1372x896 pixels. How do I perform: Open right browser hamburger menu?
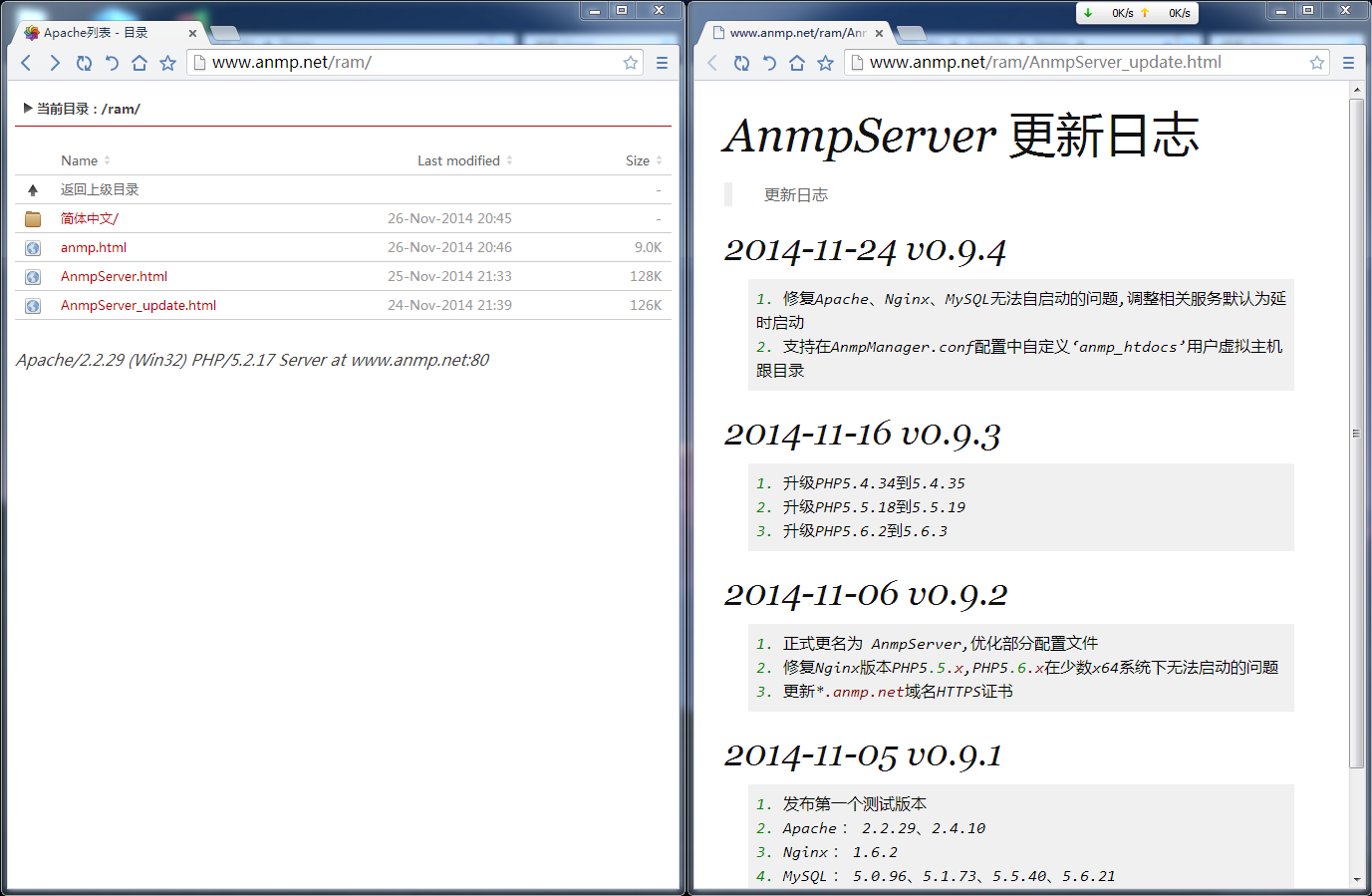(1348, 63)
